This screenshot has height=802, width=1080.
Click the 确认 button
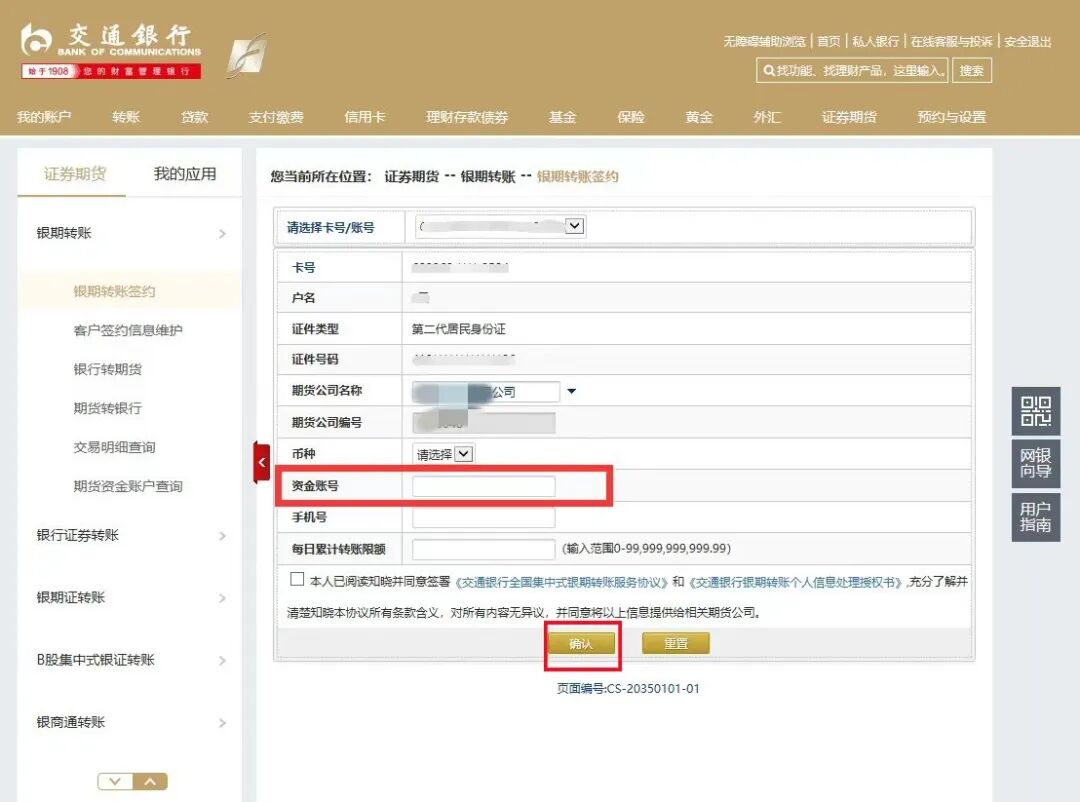pyautogui.click(x=581, y=644)
